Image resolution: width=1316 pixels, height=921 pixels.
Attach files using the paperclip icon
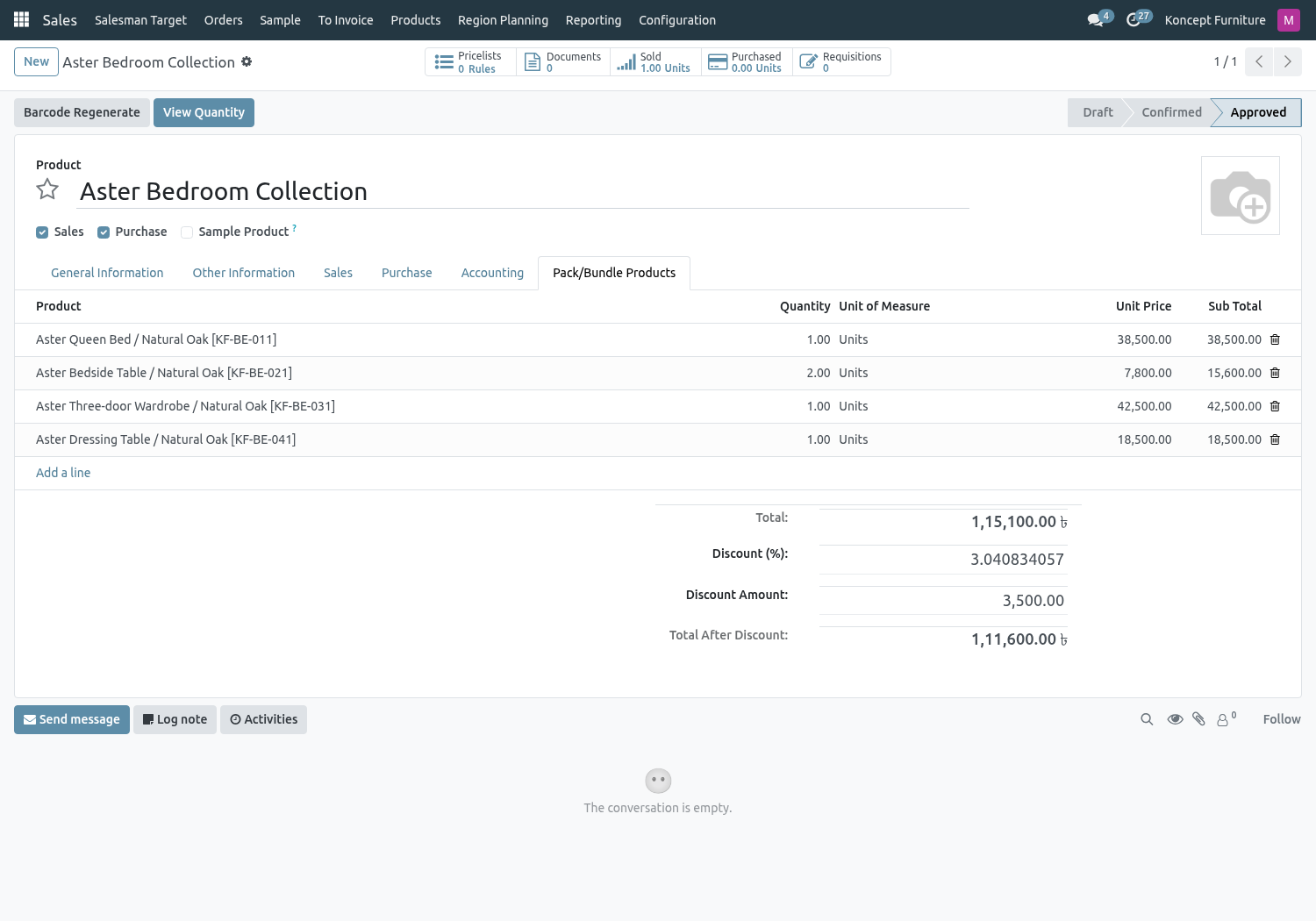(1198, 719)
